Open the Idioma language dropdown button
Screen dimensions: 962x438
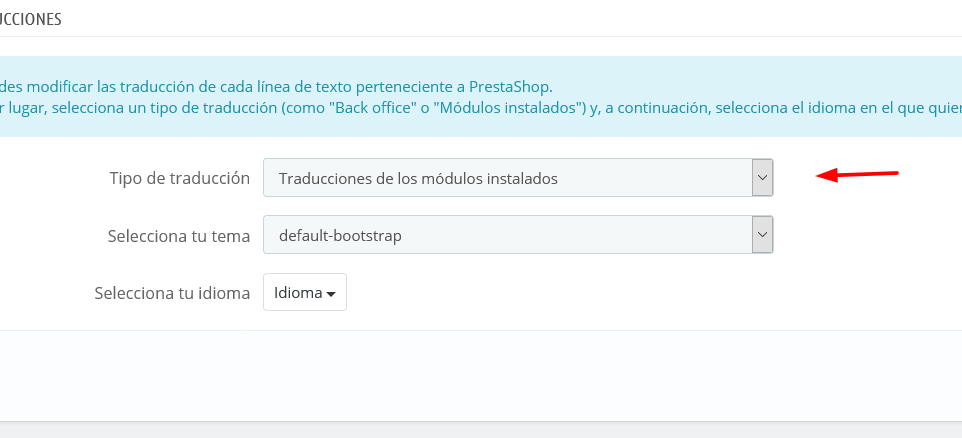pos(305,292)
